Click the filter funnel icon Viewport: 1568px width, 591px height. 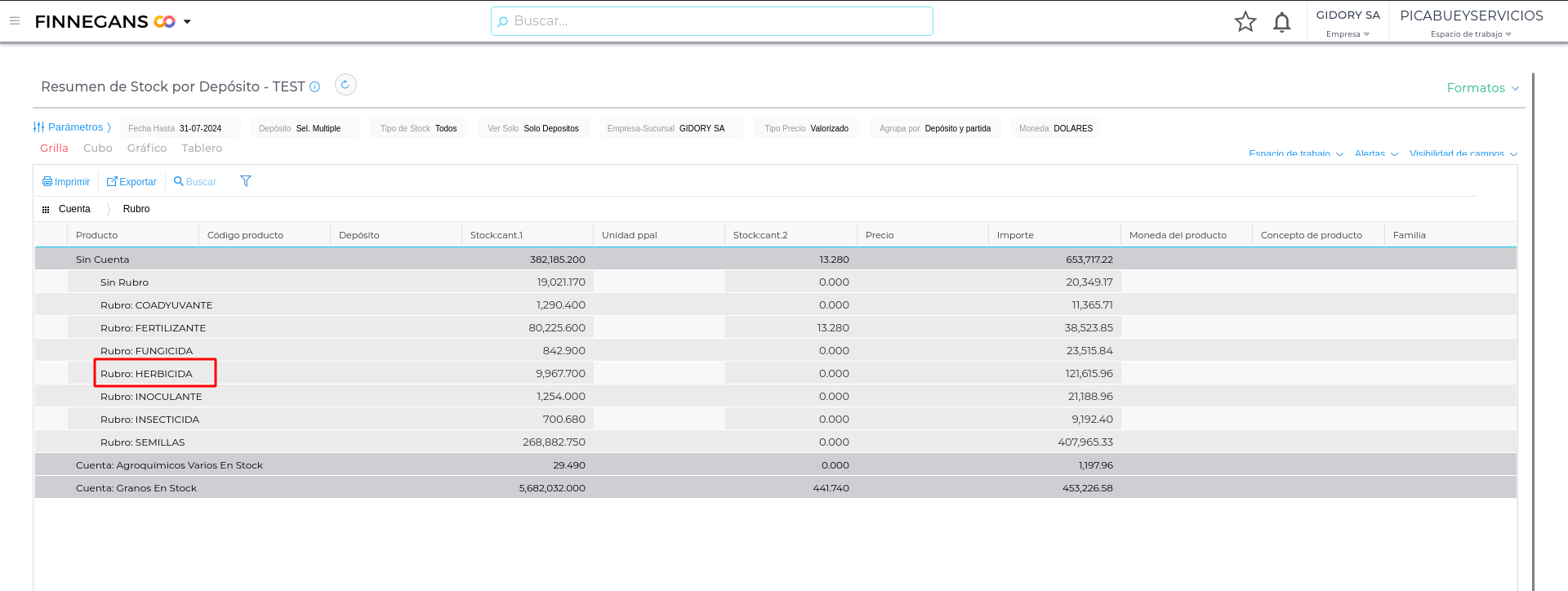(x=246, y=181)
